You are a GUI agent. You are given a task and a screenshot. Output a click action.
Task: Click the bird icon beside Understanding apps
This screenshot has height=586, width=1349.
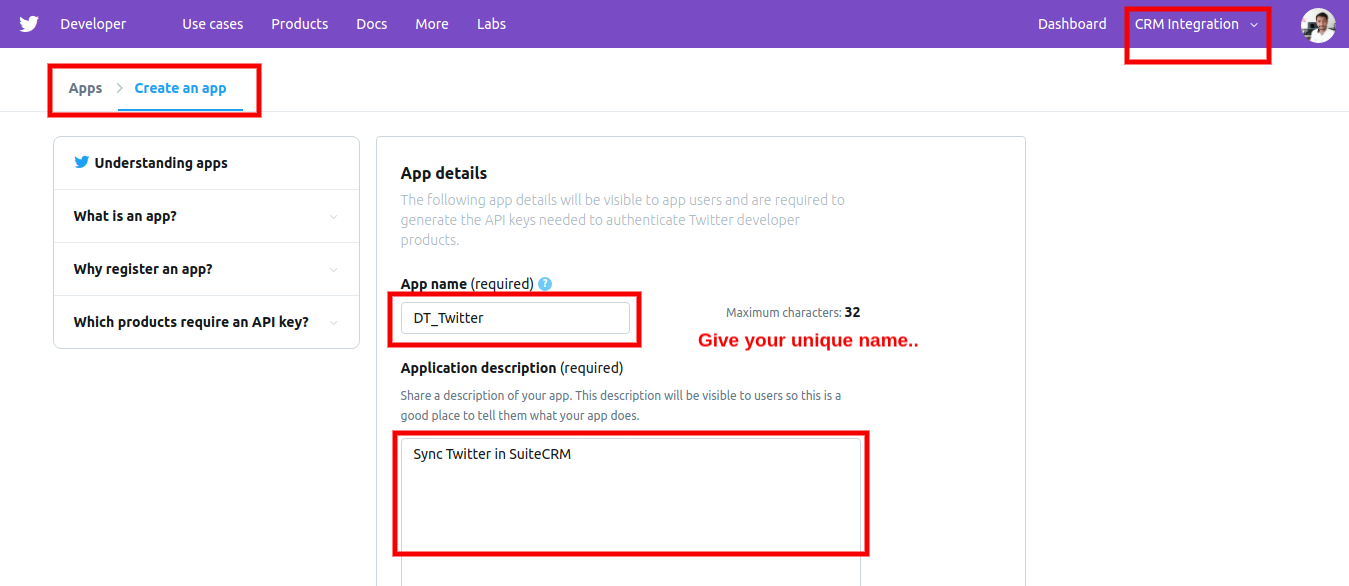(x=82, y=162)
